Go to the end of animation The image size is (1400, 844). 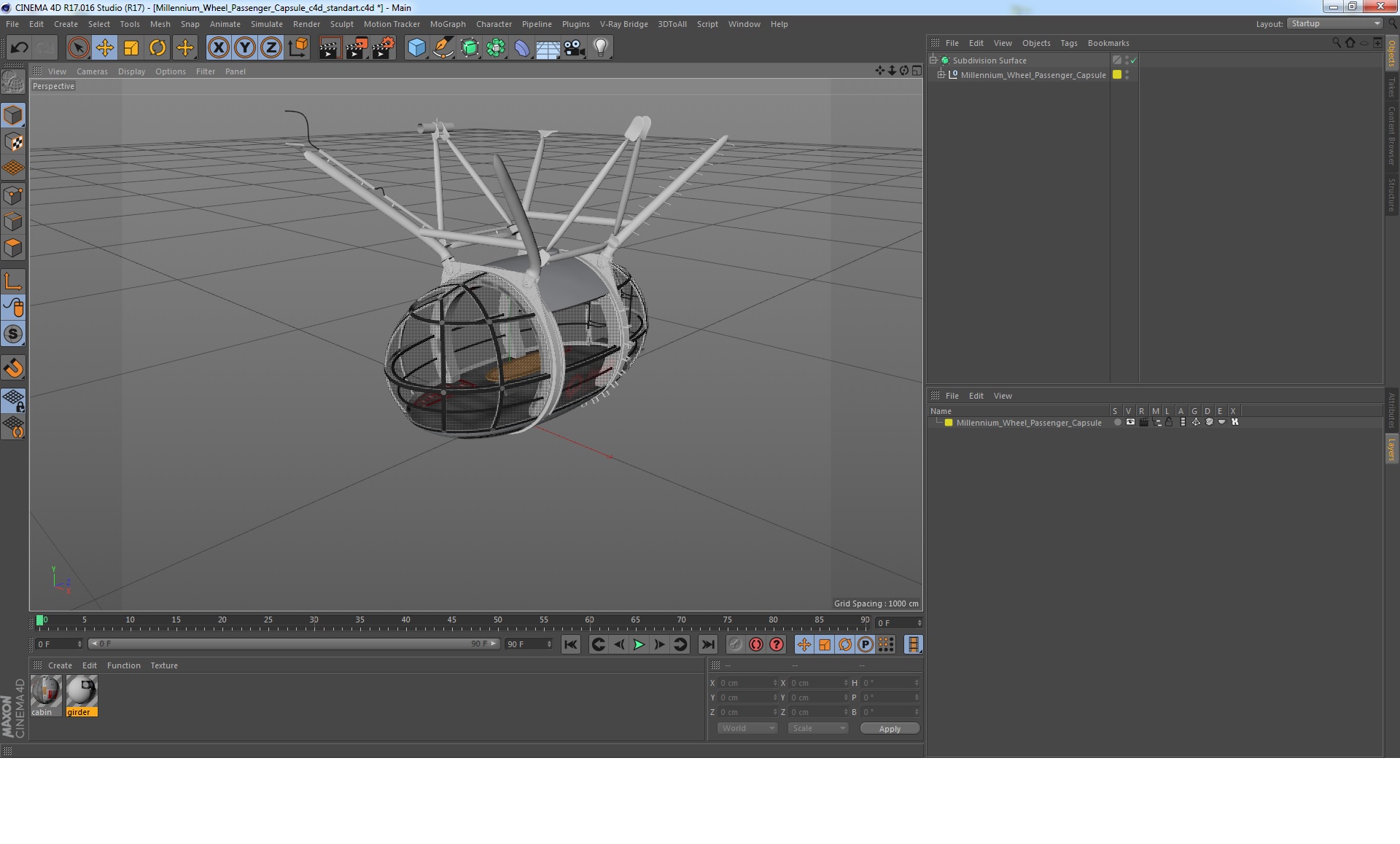[x=707, y=644]
